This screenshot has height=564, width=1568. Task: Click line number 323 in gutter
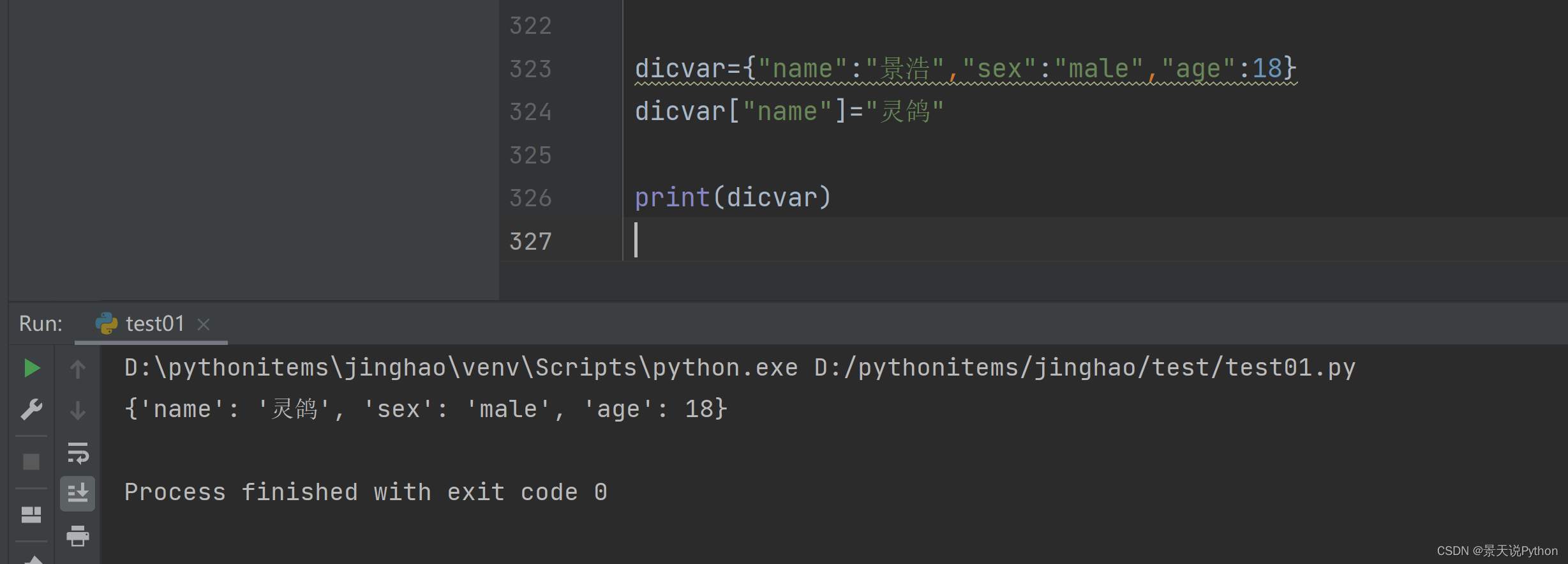(530, 69)
